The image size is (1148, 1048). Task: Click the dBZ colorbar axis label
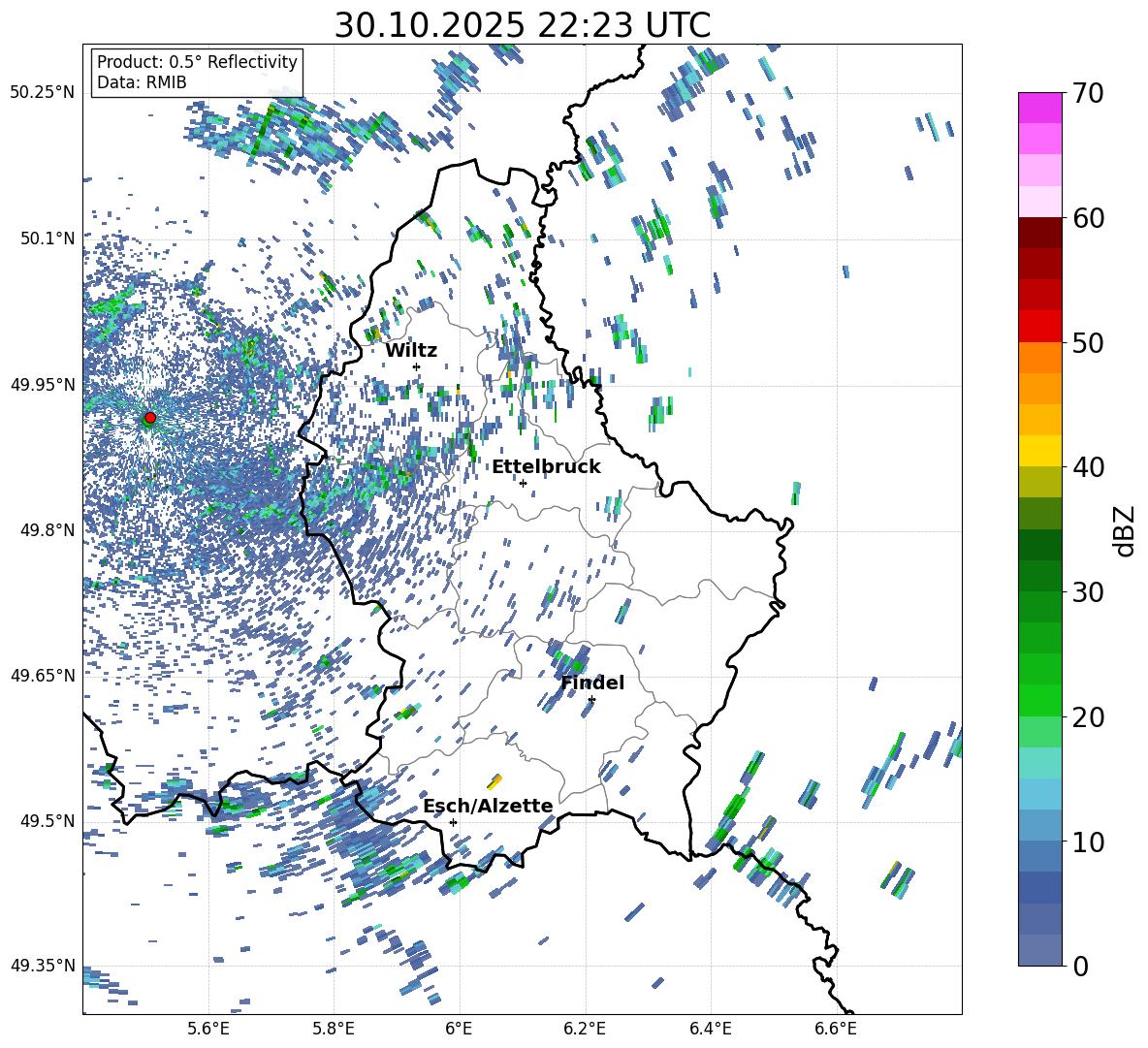[1126, 530]
